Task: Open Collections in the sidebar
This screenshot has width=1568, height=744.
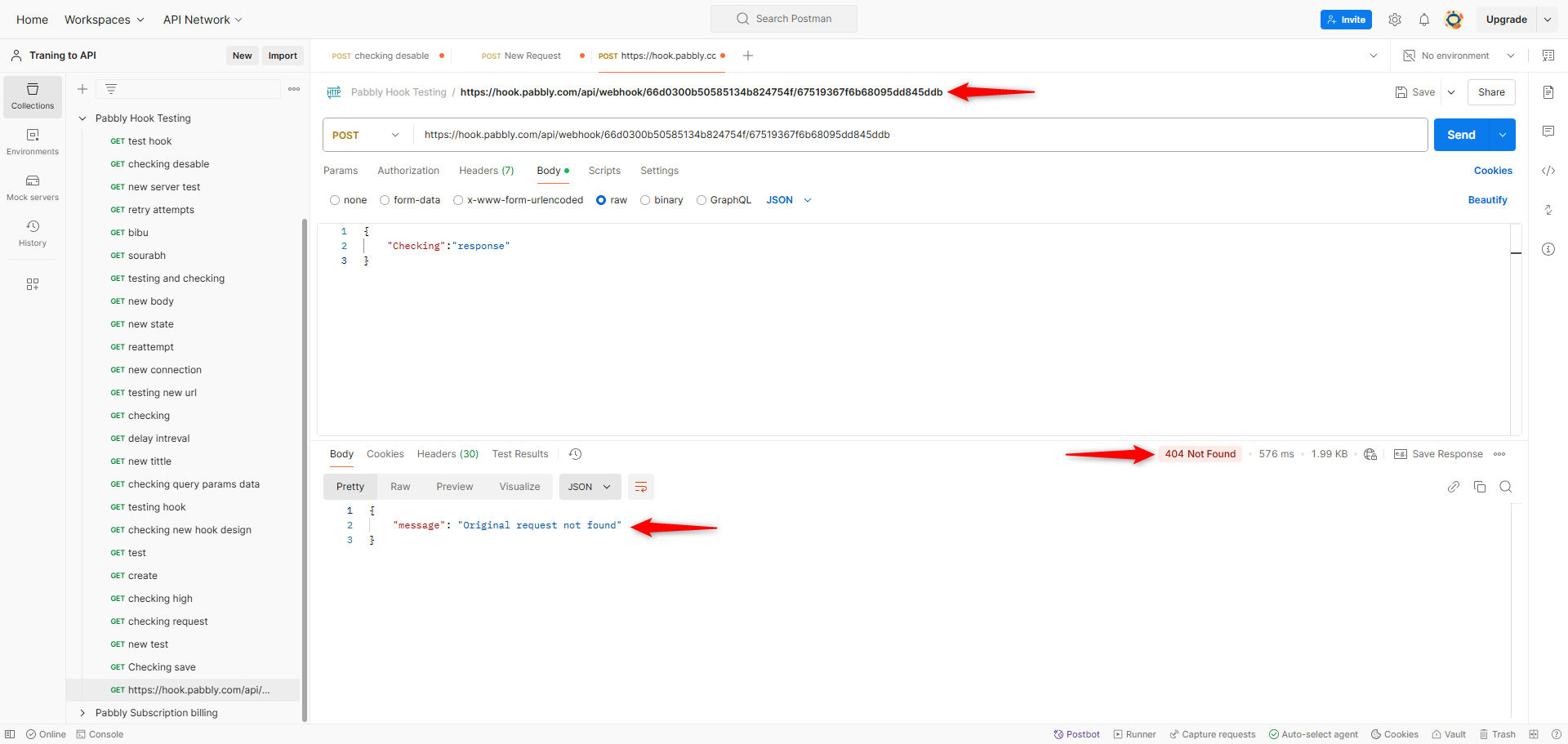Action: (33, 96)
